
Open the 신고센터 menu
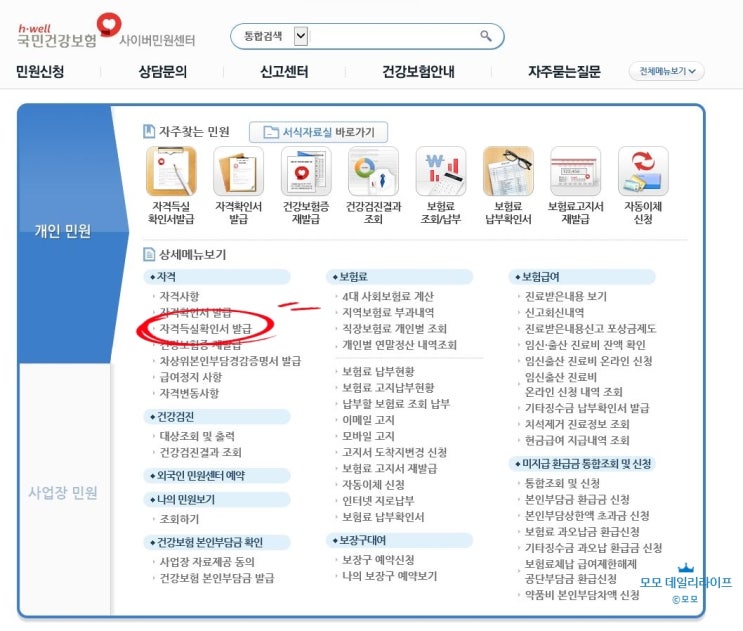(x=284, y=72)
